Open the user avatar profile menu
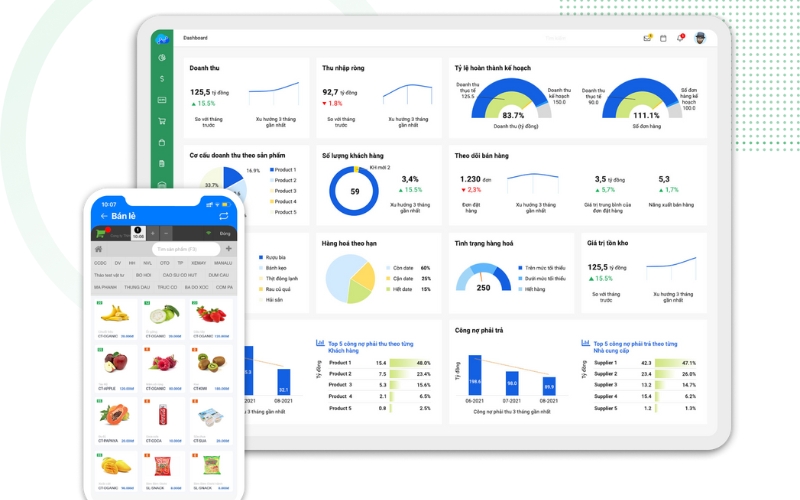This screenshot has height=500, width=800. (700, 38)
